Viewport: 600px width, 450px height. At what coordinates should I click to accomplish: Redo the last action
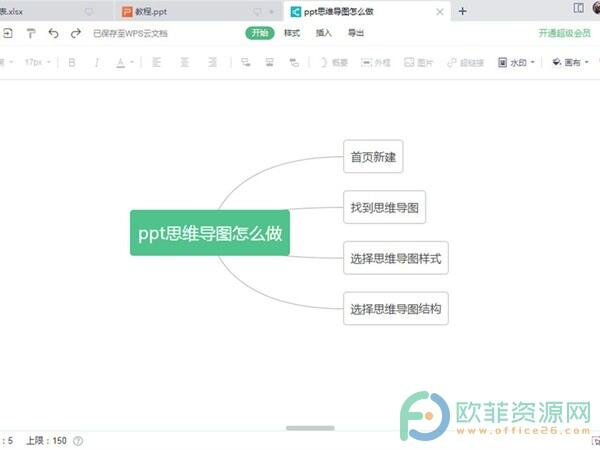[x=76, y=33]
